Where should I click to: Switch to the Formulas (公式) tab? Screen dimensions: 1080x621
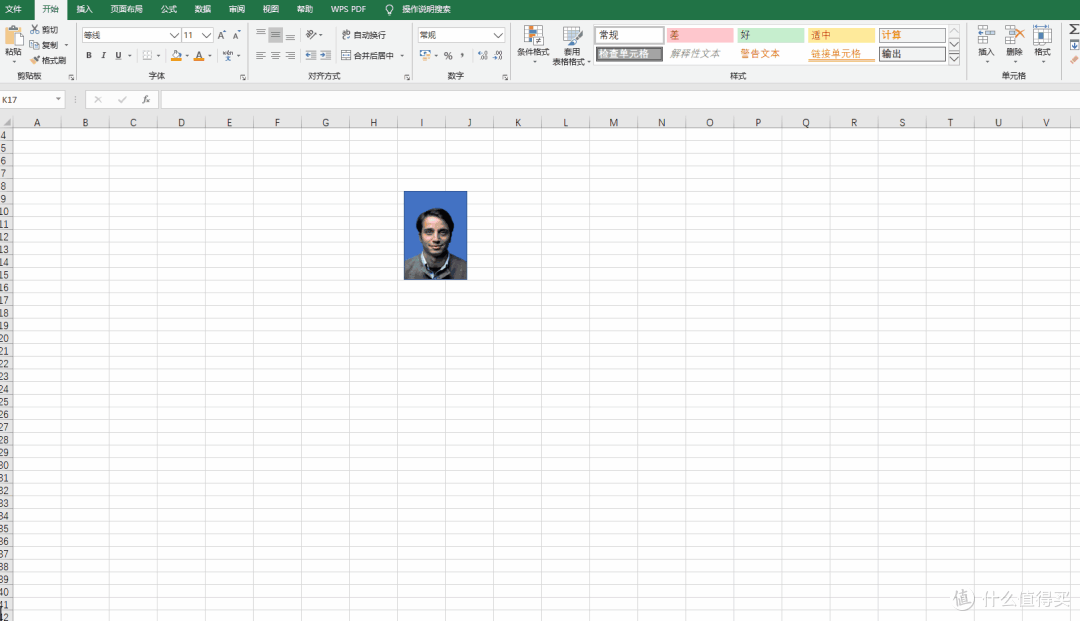point(169,9)
